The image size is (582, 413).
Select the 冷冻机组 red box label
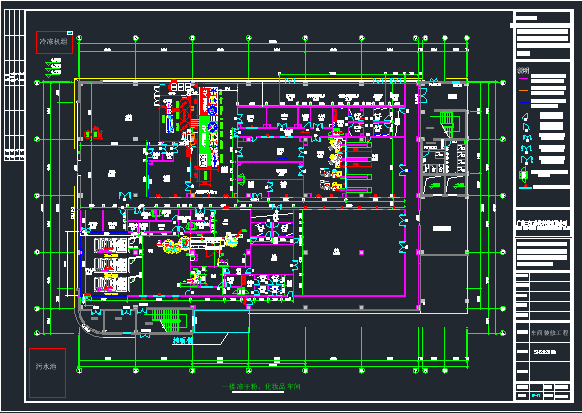click(54, 42)
